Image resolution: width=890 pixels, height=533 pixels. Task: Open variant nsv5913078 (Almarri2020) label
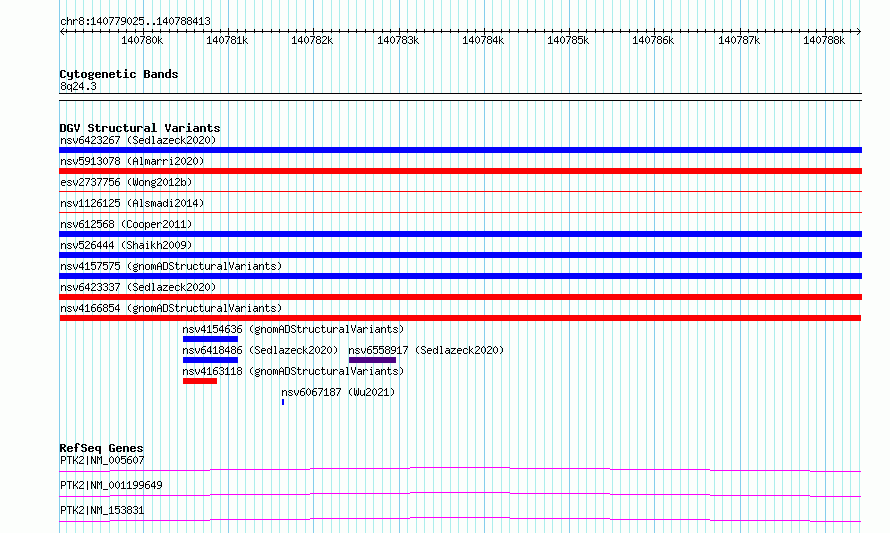pos(132,161)
